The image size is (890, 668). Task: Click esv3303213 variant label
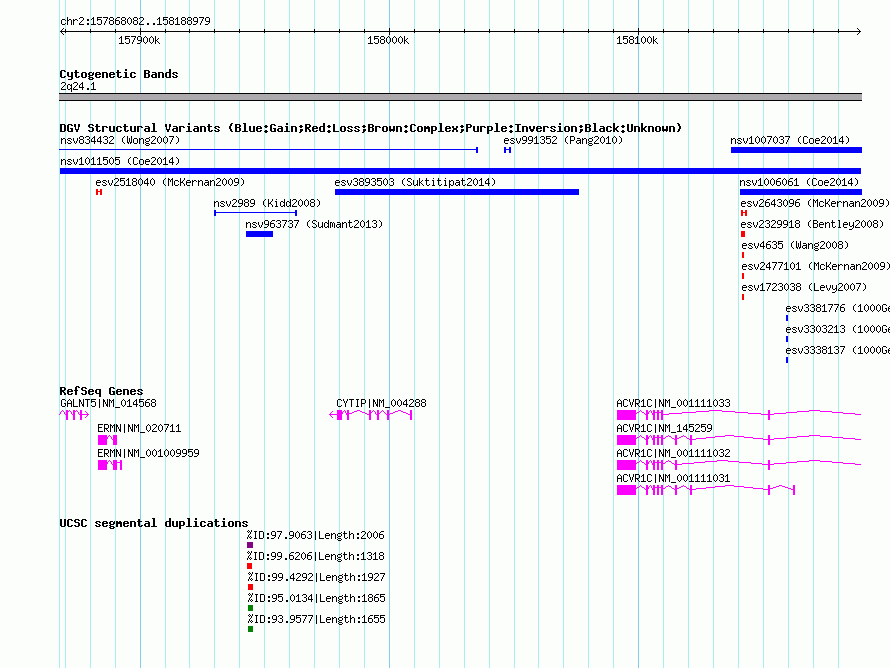[837, 329]
